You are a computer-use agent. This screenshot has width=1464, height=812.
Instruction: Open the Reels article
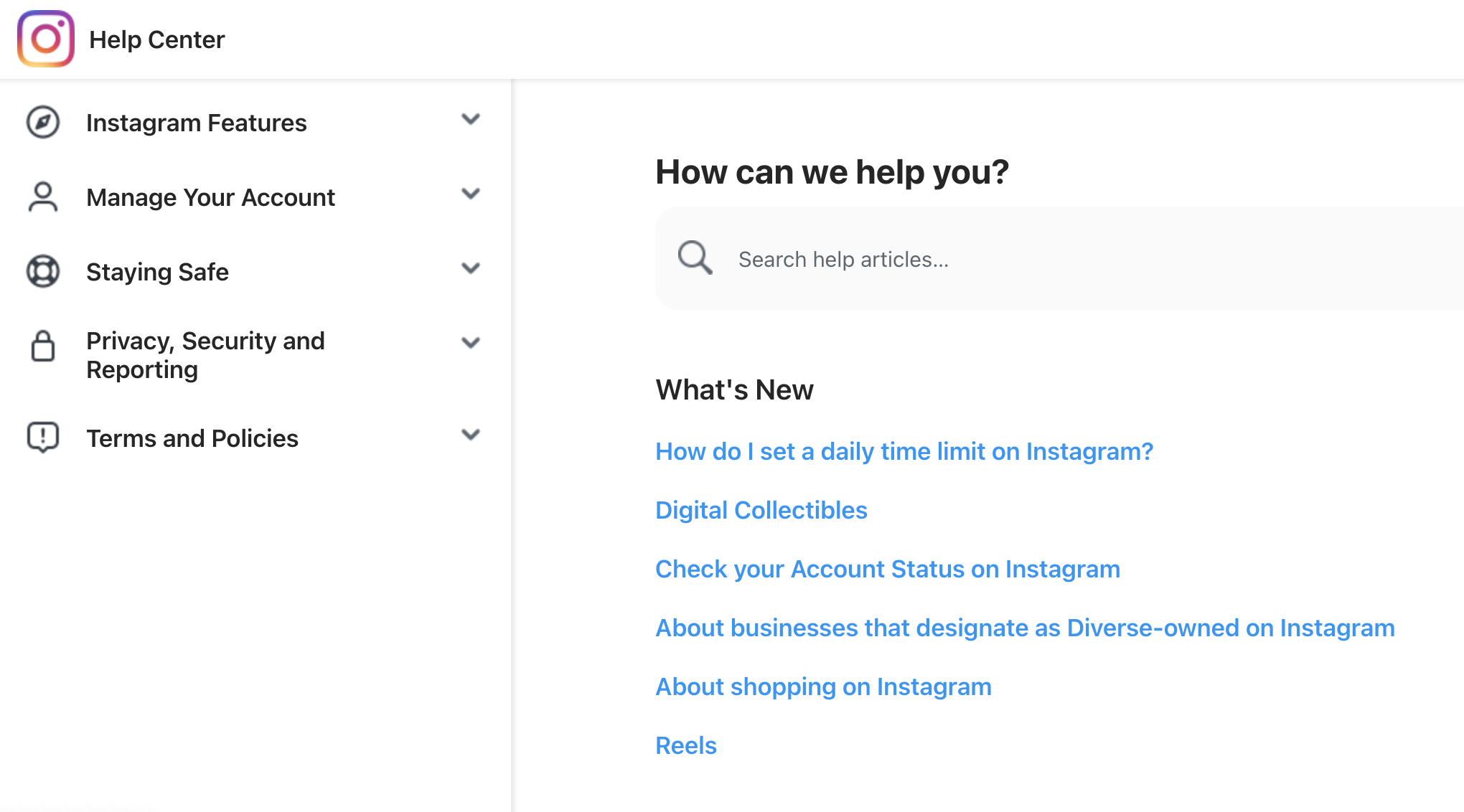tap(685, 745)
